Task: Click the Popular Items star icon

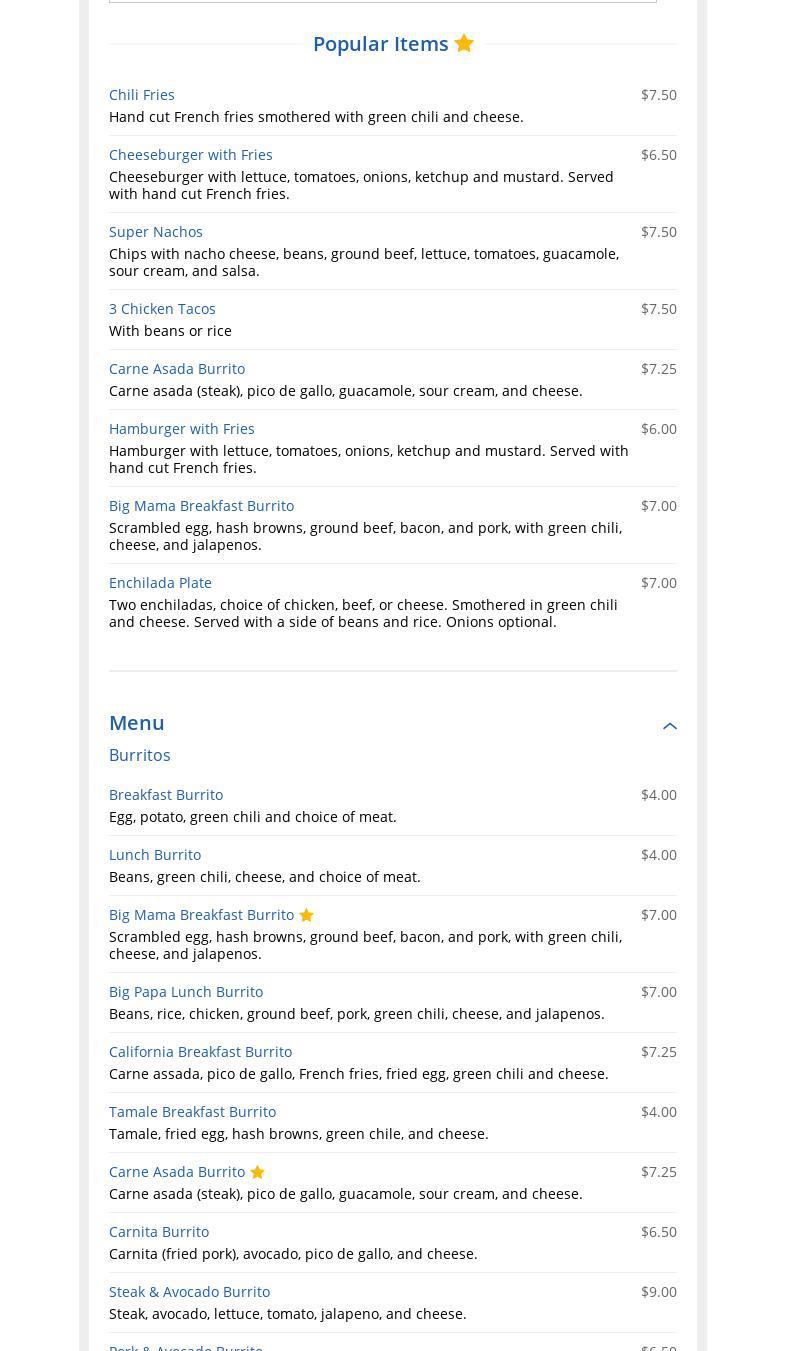Action: click(464, 43)
